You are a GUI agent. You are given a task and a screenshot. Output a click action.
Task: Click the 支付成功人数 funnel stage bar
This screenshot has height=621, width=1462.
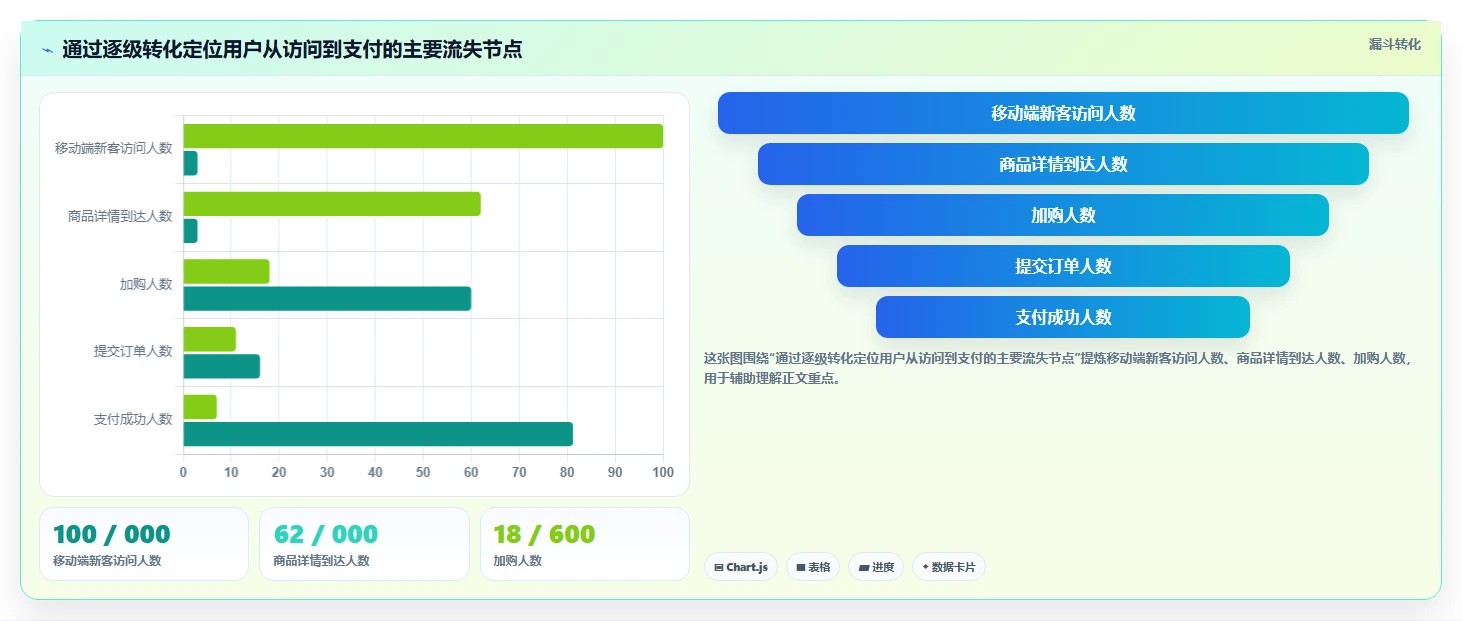pos(1063,317)
